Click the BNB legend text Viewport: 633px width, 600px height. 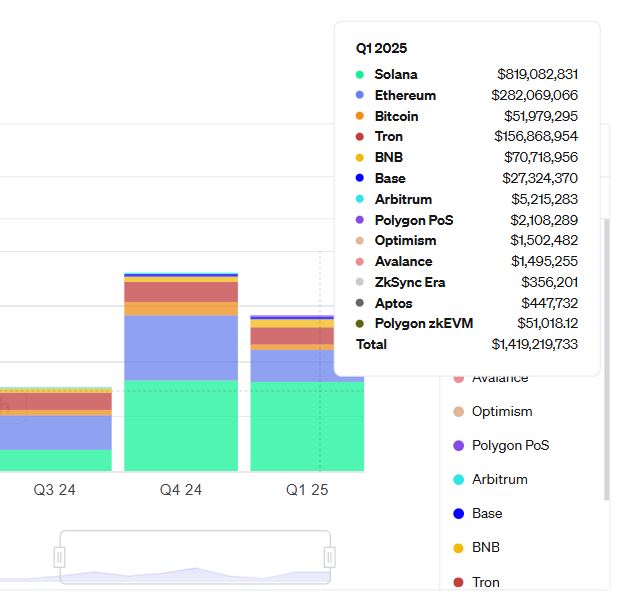point(486,548)
